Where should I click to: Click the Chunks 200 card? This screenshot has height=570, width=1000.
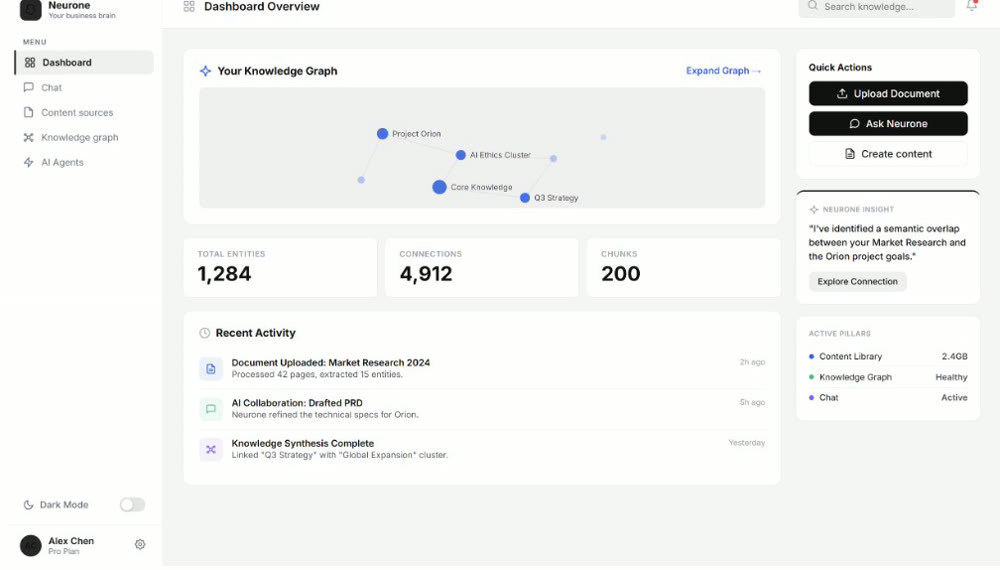683,267
